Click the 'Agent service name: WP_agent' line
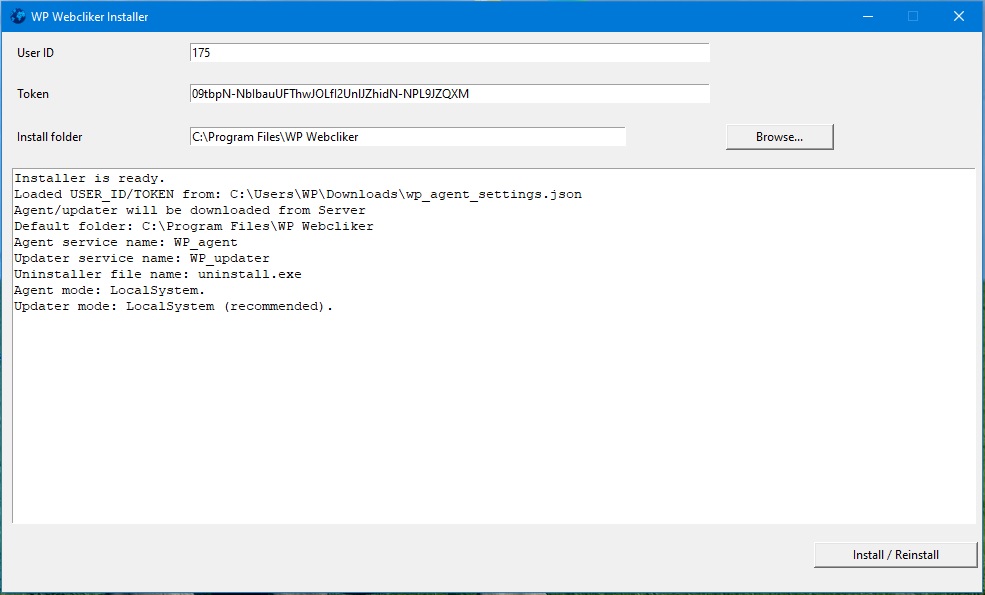The height and width of the screenshot is (595, 985). pos(126,243)
